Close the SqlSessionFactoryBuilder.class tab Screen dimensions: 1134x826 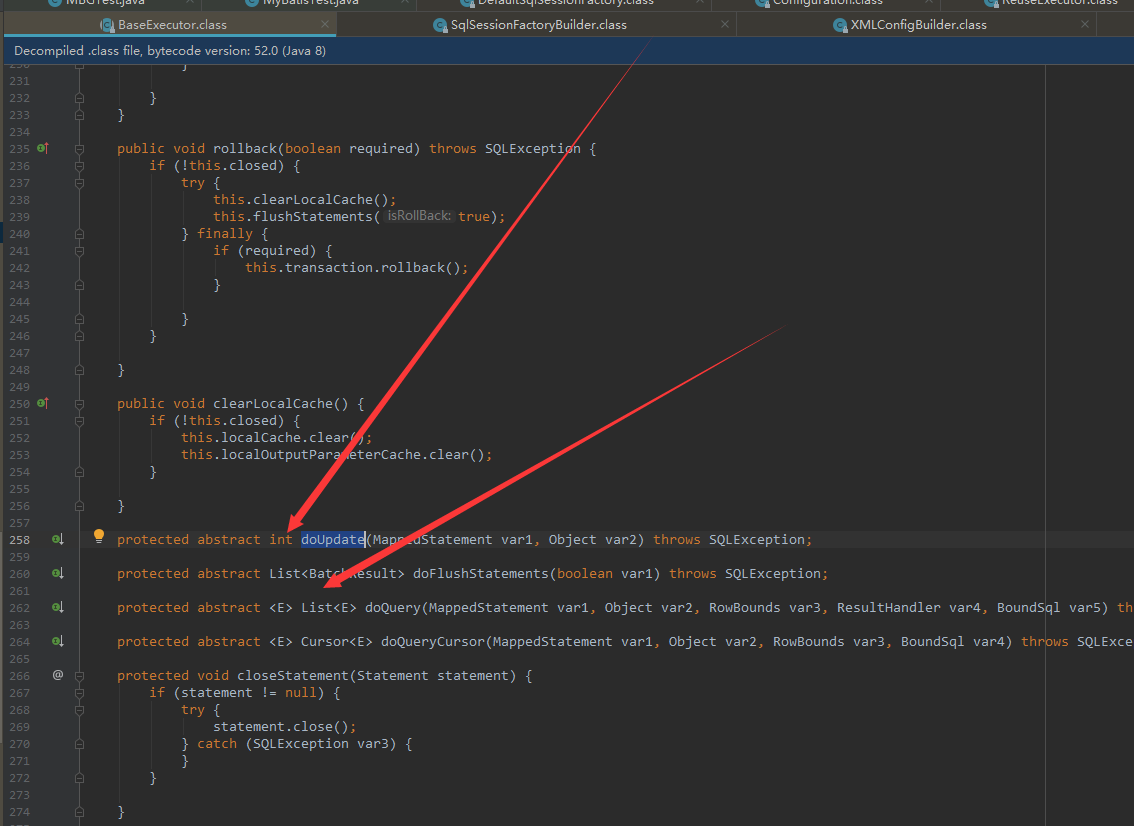pos(725,25)
